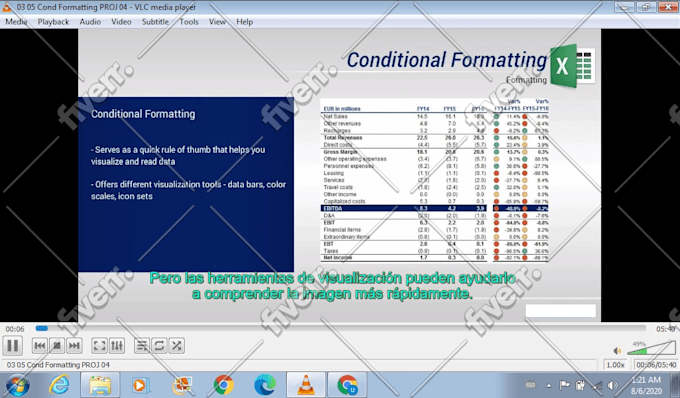The height and width of the screenshot is (398, 680).
Task: Click the power/battery tray icon
Action: pyautogui.click(x=580, y=385)
